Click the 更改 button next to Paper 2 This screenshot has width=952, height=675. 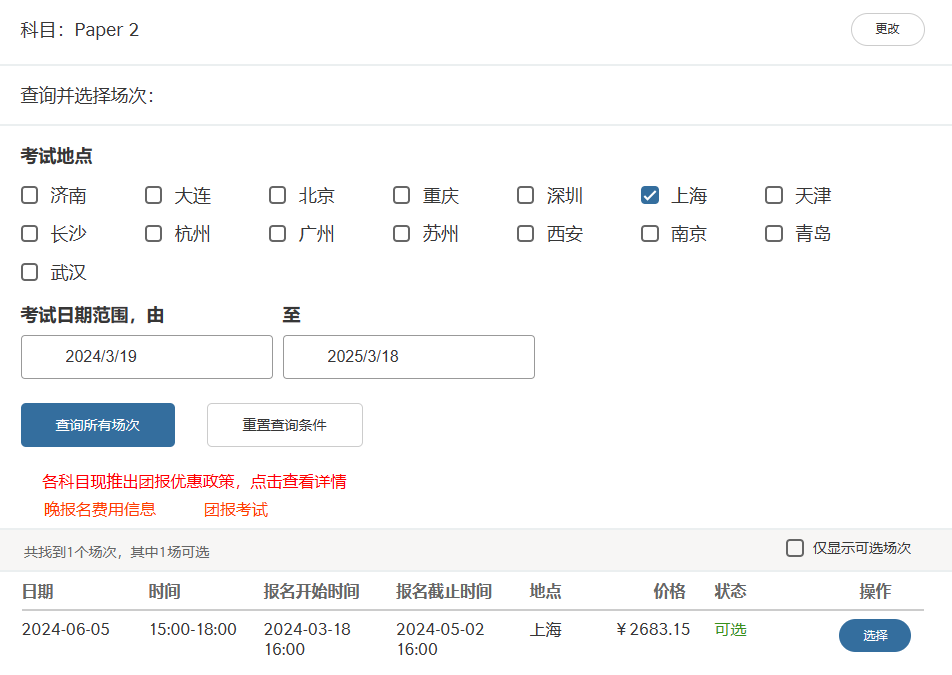click(x=887, y=29)
